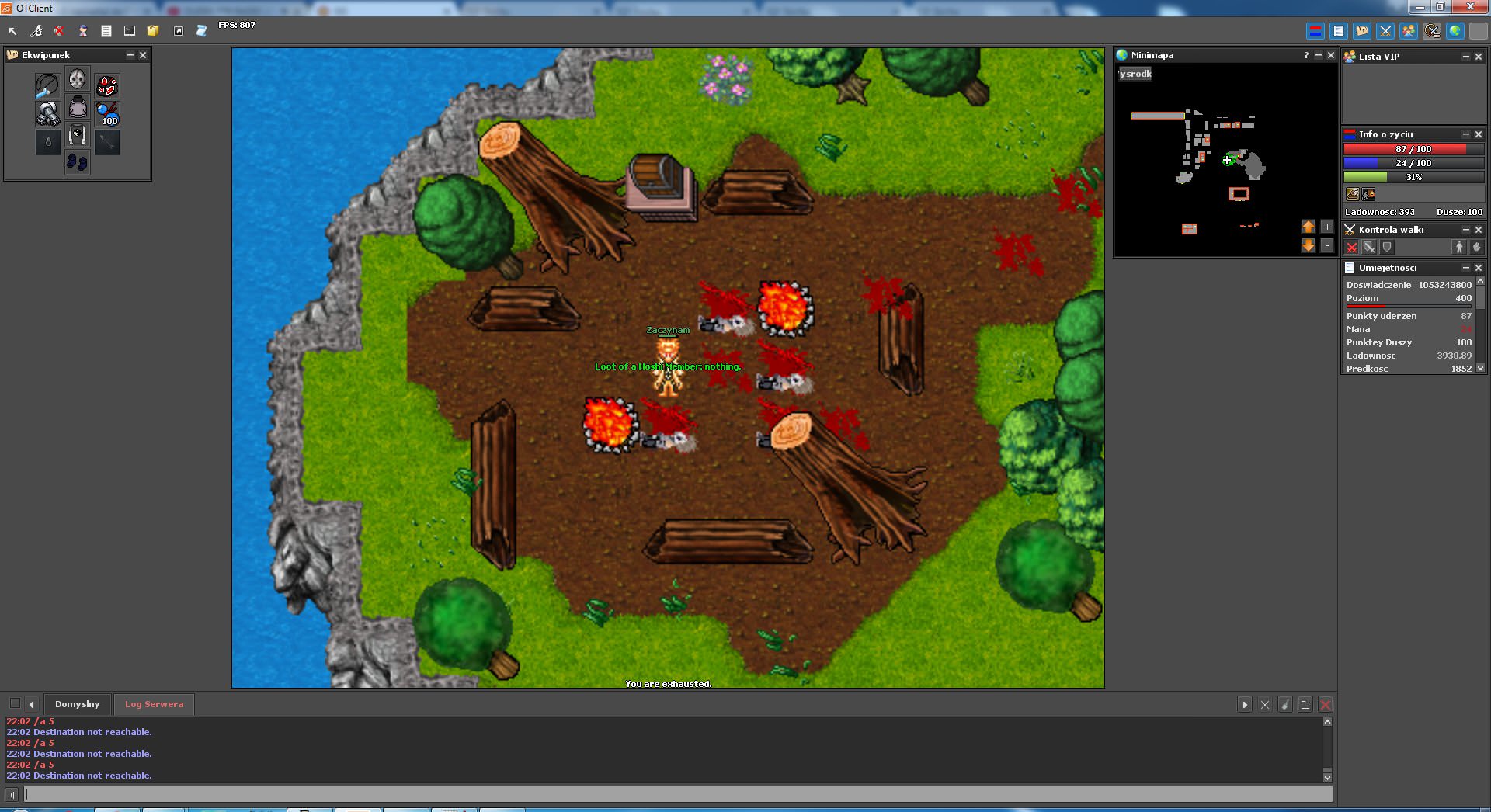The image size is (1491, 812).
Task: Click the red health bar 87 / 100
Action: point(1413,149)
